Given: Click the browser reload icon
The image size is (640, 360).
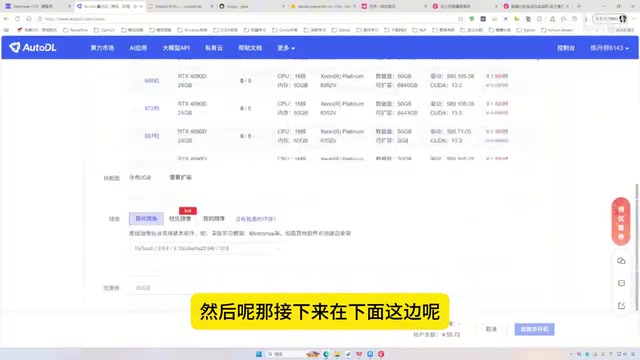Looking at the screenshot, I should (x=17, y=19).
